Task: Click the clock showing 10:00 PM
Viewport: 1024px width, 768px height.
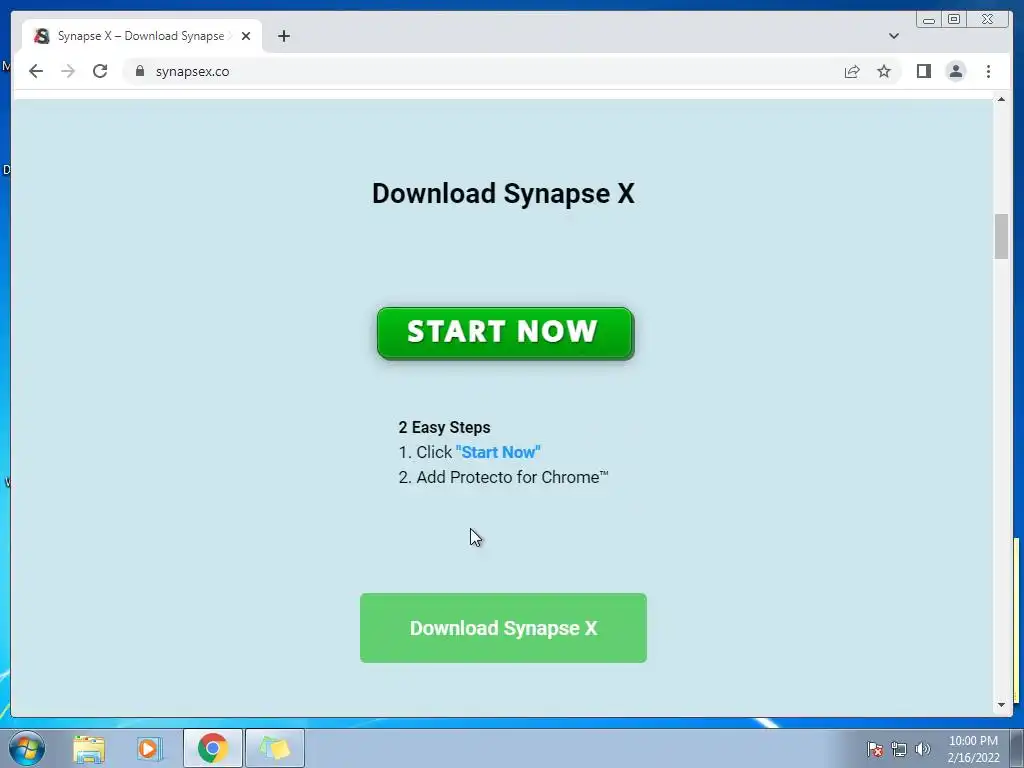Action: click(x=973, y=749)
